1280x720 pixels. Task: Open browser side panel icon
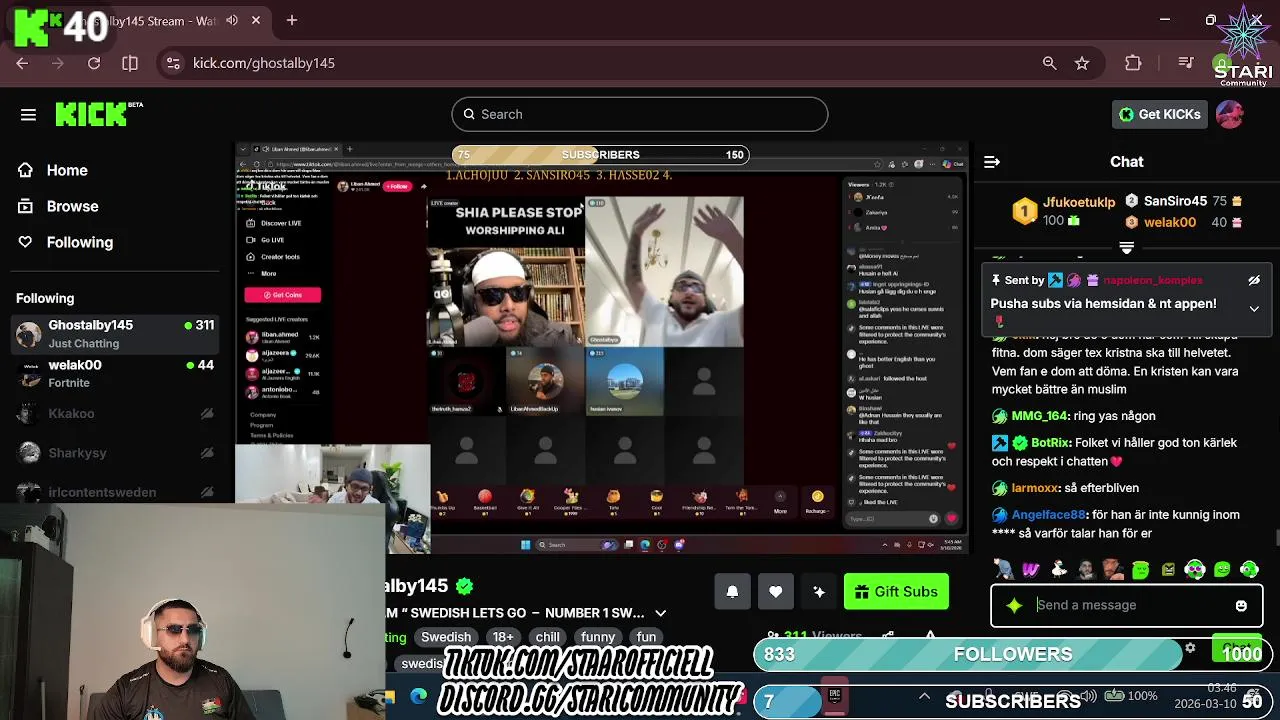point(130,63)
